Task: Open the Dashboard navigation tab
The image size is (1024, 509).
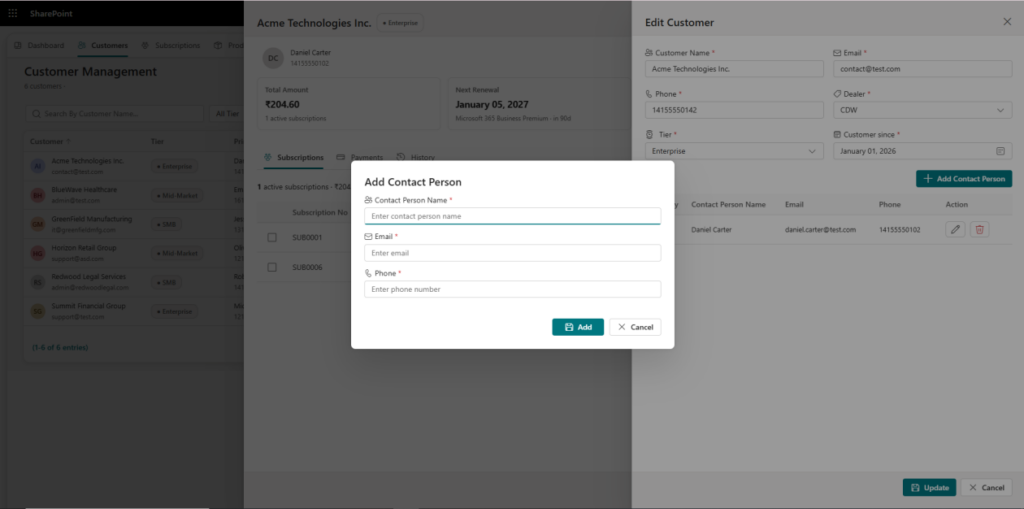Action: click(x=39, y=46)
